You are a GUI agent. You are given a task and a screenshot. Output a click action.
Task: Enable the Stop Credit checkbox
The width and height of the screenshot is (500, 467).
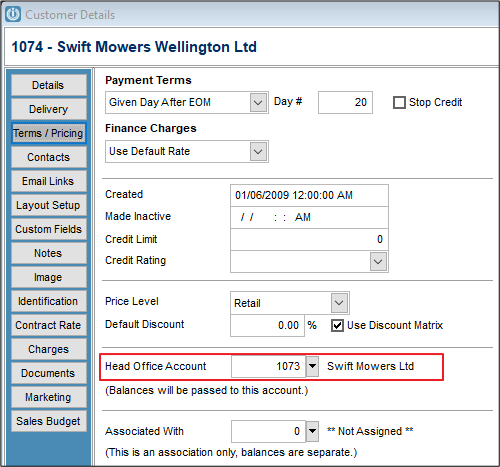click(x=399, y=102)
